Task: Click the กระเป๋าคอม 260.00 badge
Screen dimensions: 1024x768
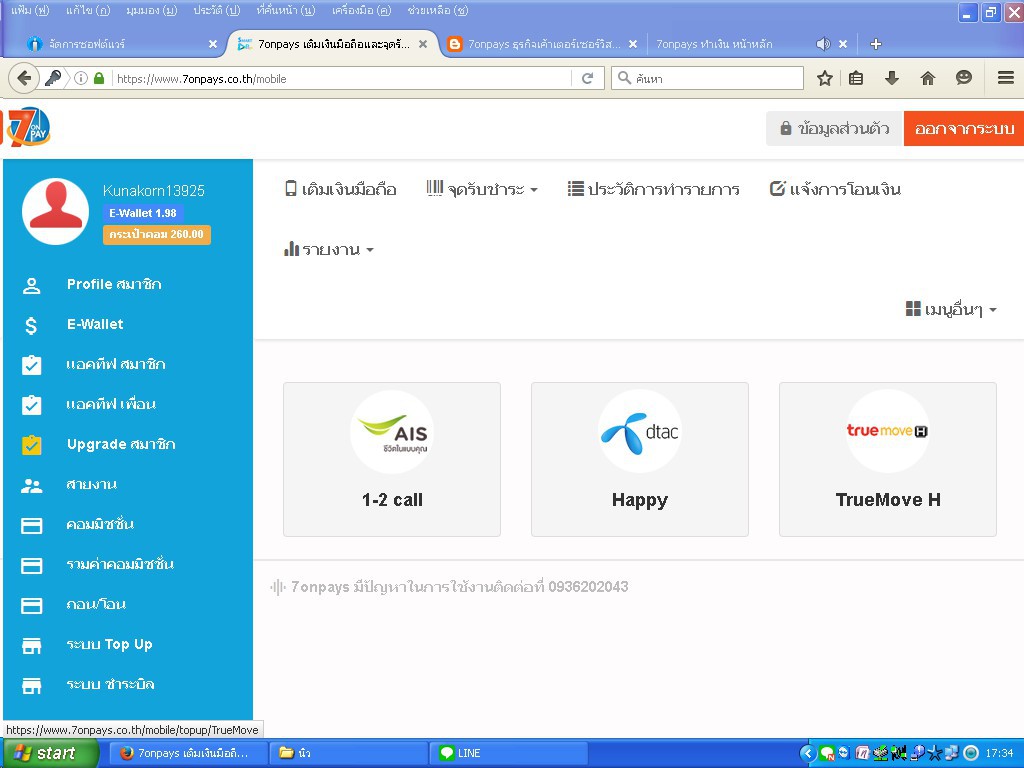Action: click(x=157, y=234)
